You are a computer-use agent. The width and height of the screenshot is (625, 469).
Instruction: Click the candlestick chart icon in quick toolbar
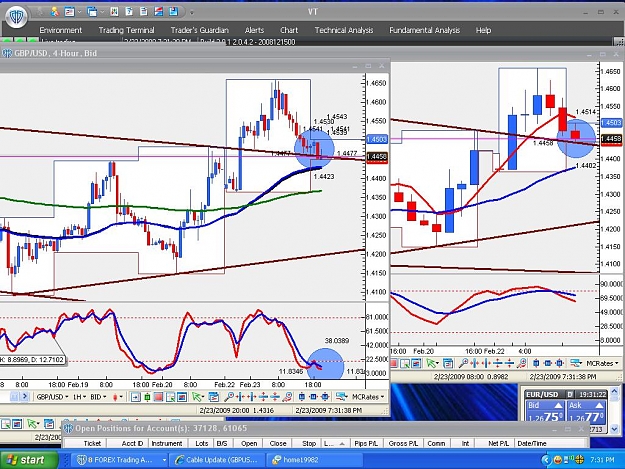(x=114, y=12)
